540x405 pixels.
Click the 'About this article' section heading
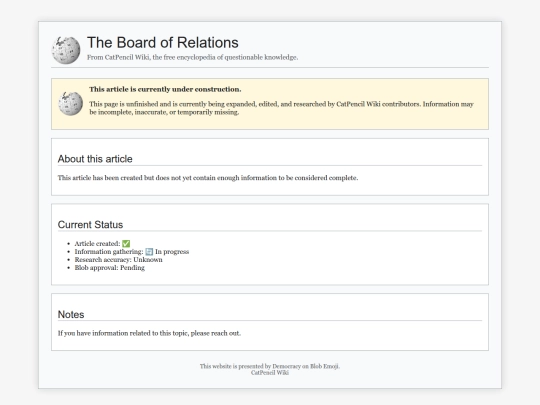[95, 159]
